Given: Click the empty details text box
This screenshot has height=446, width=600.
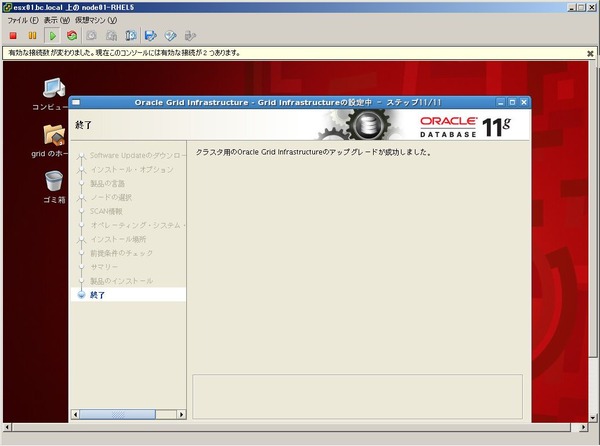Looking at the screenshot, I should pyautogui.click(x=357, y=397).
